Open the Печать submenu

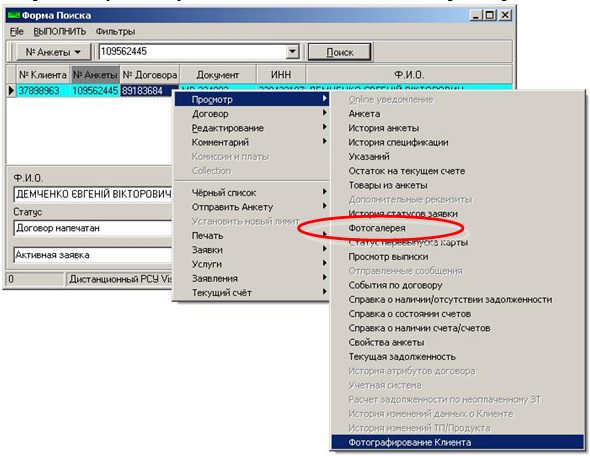pos(252,236)
